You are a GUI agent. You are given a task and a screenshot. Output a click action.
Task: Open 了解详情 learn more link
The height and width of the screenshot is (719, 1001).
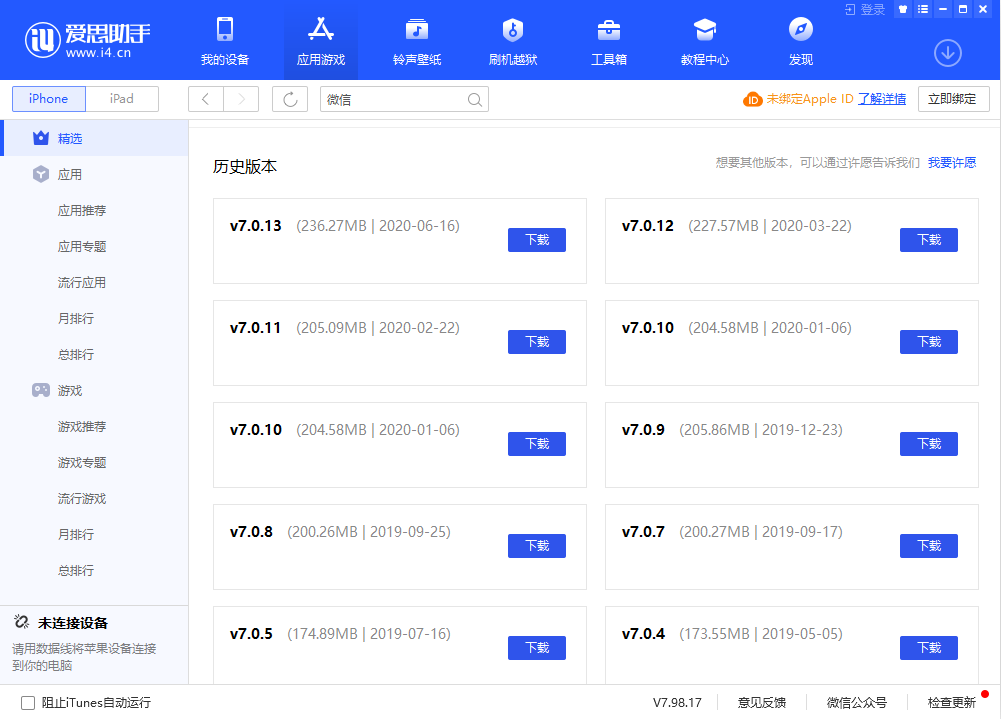pyautogui.click(x=882, y=99)
